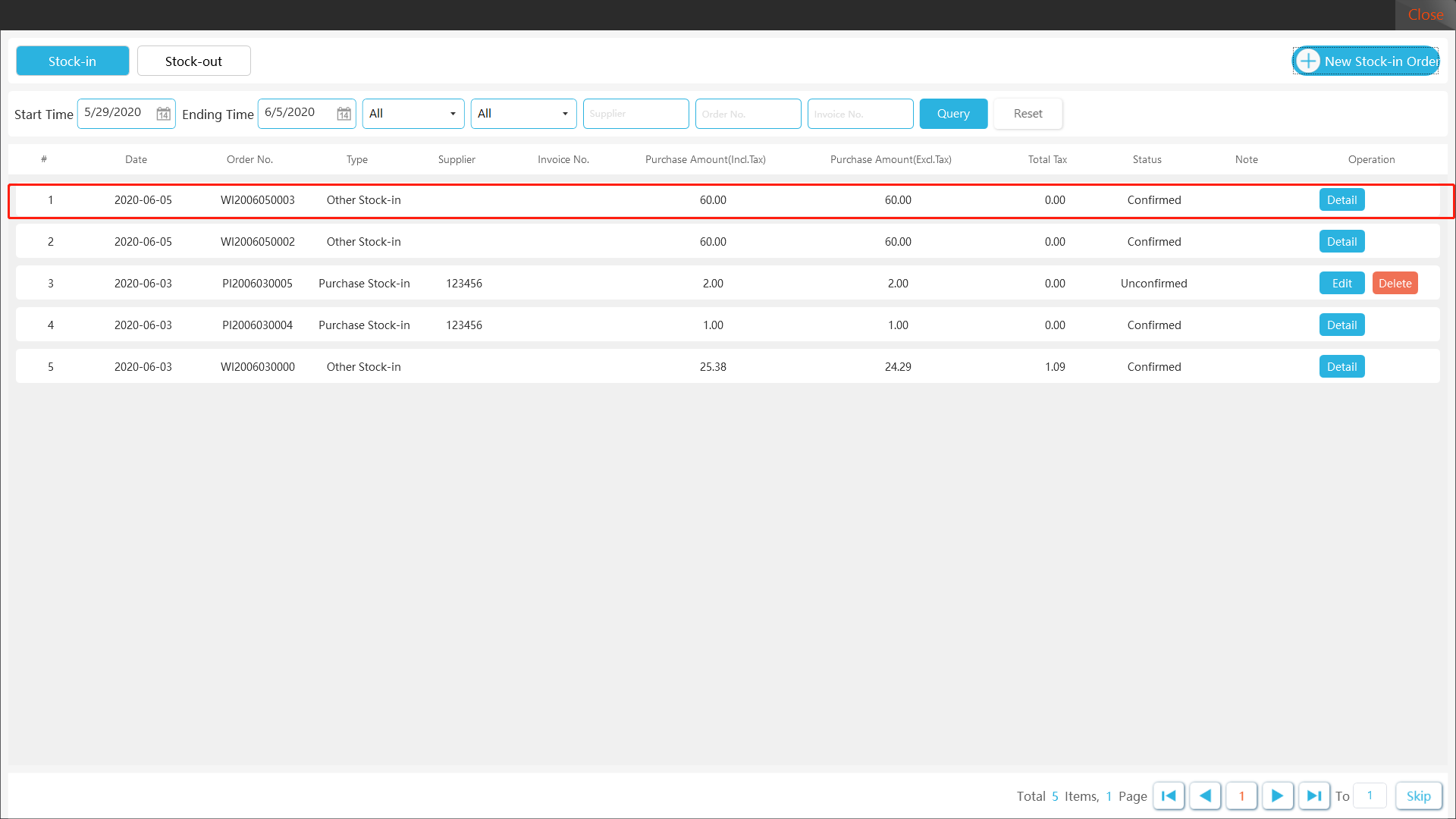The width and height of the screenshot is (1456, 819).
Task: Switch to the Stock-out tab
Action: coord(193,61)
